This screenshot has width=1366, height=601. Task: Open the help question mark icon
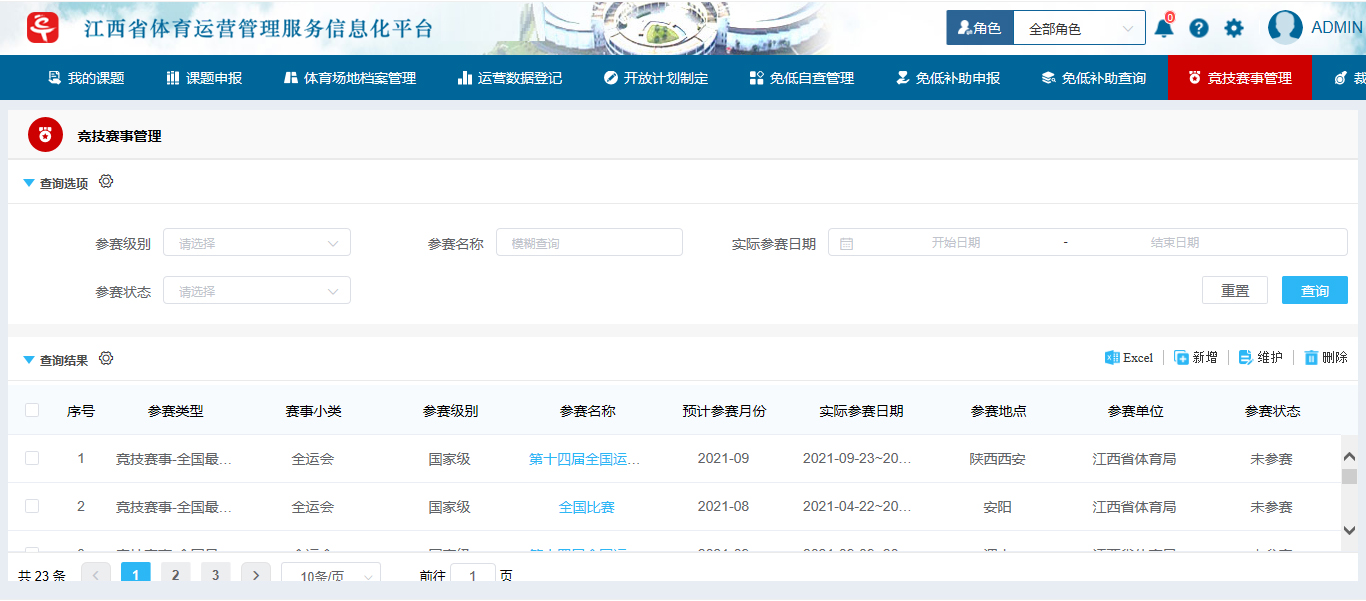coord(1199,28)
